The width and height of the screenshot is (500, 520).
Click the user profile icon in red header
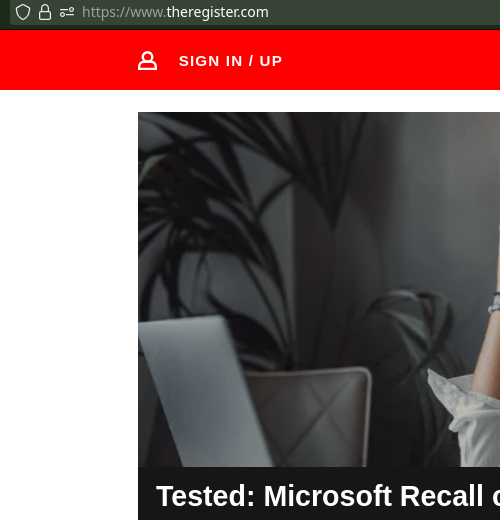click(147, 61)
